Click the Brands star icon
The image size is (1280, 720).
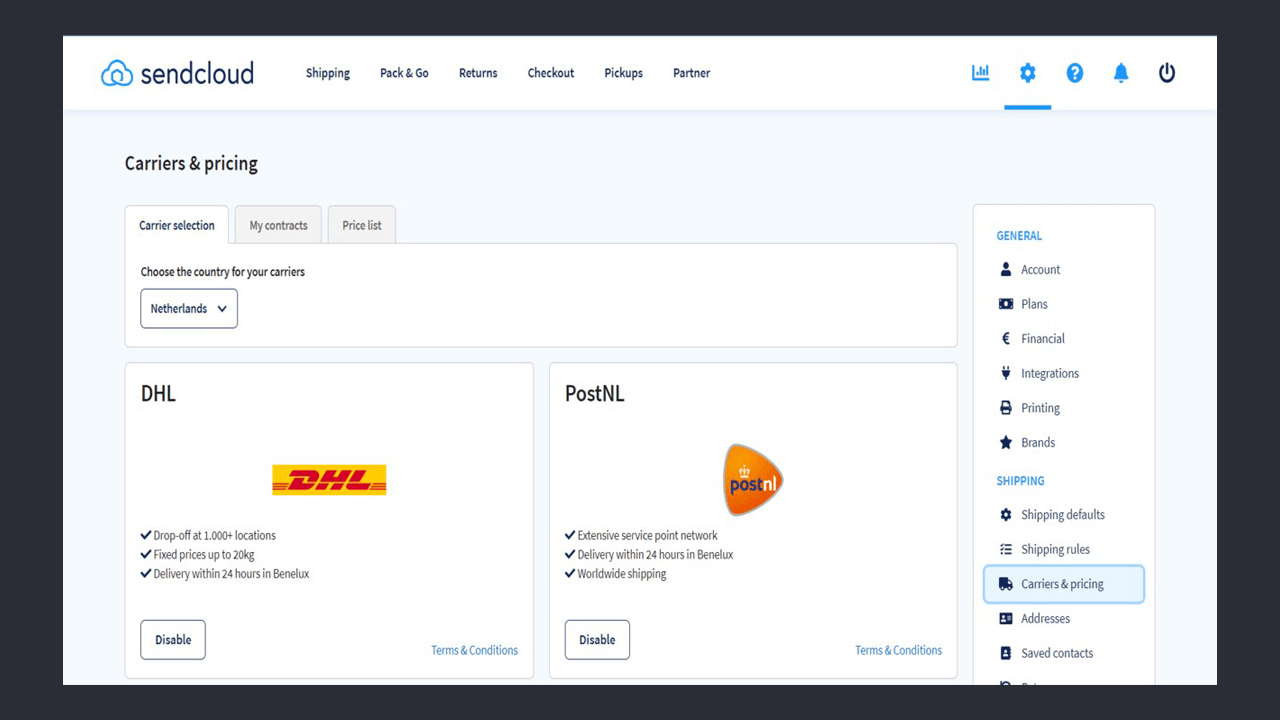click(1006, 442)
